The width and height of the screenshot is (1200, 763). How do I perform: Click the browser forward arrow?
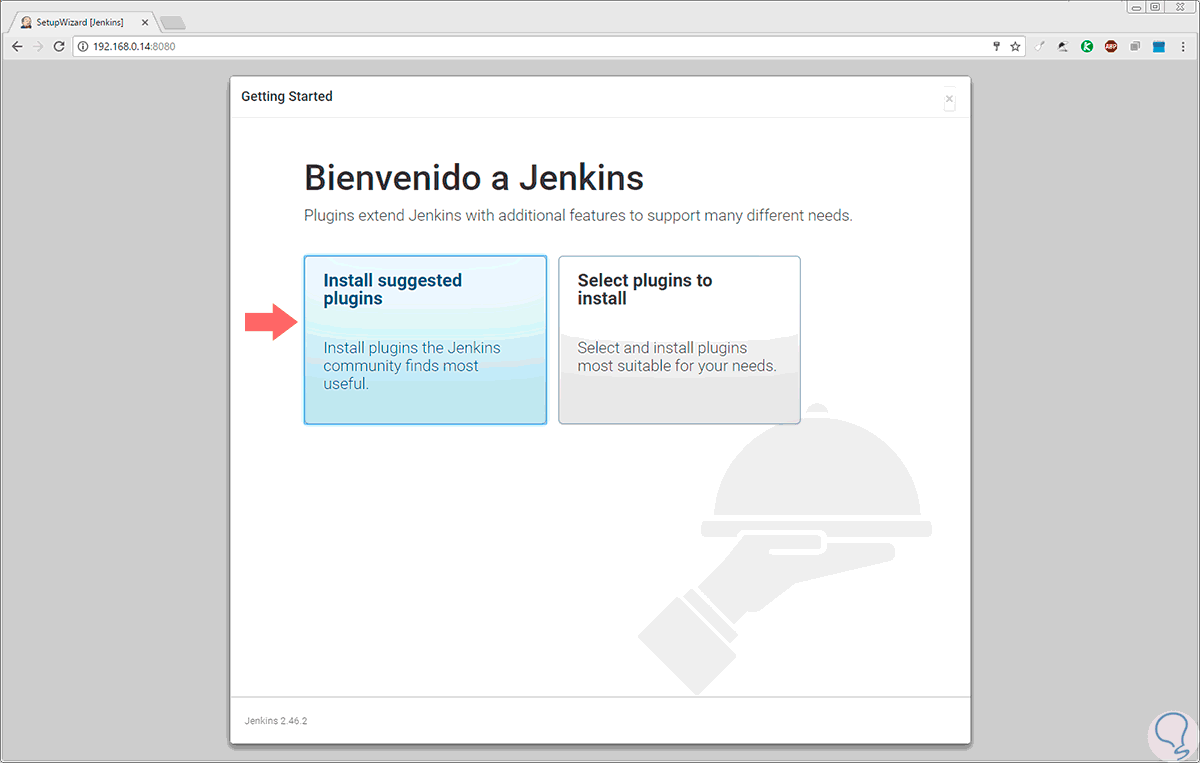coord(38,46)
